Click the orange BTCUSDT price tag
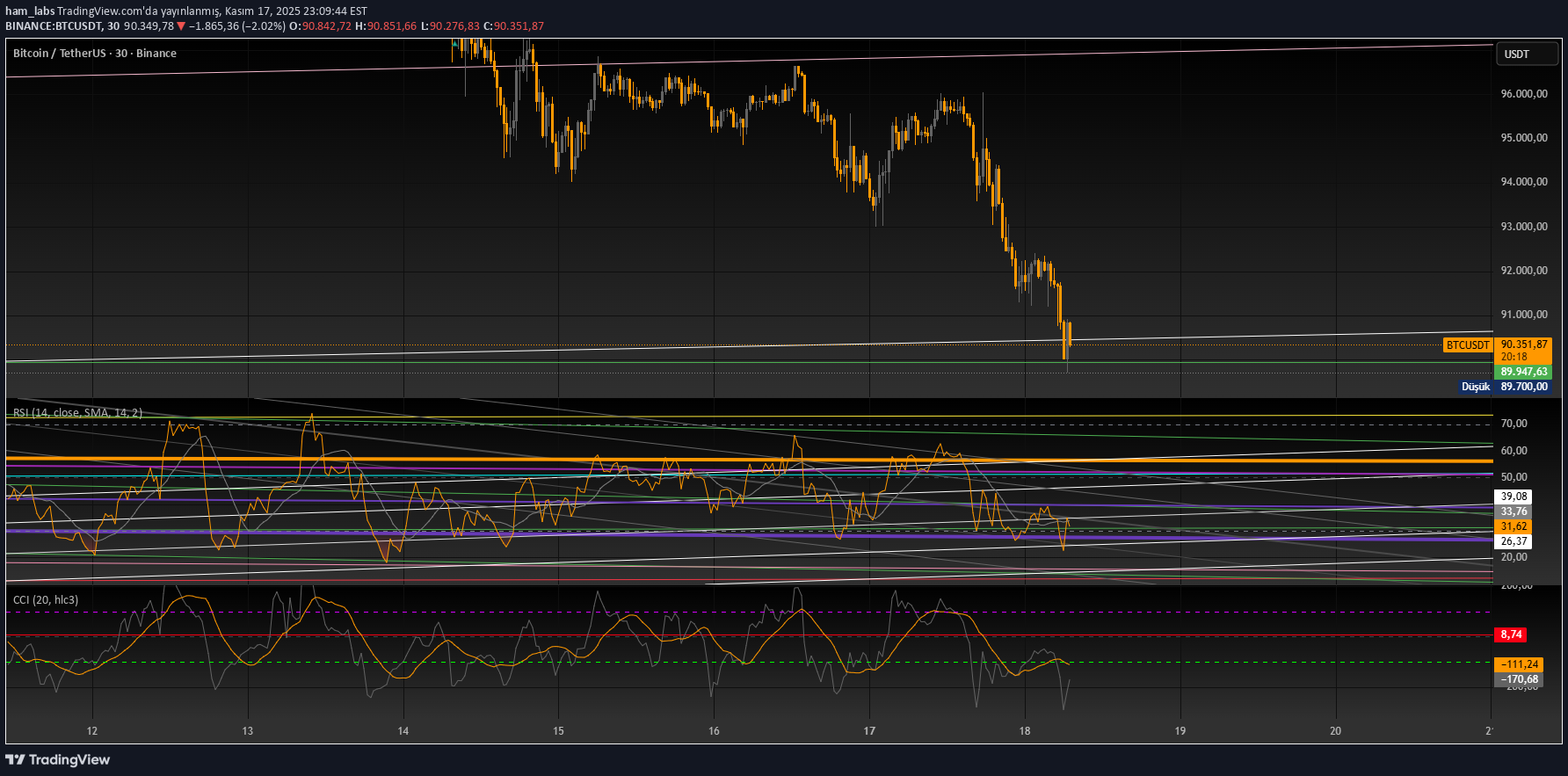This screenshot has width=1568, height=776. [1468, 345]
